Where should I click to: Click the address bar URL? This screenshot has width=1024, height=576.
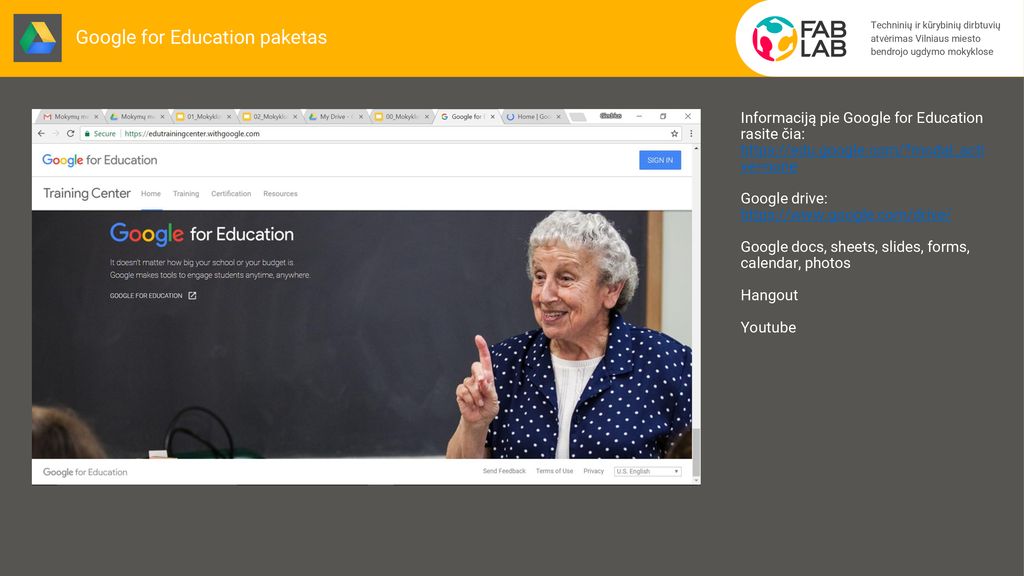[x=192, y=134]
